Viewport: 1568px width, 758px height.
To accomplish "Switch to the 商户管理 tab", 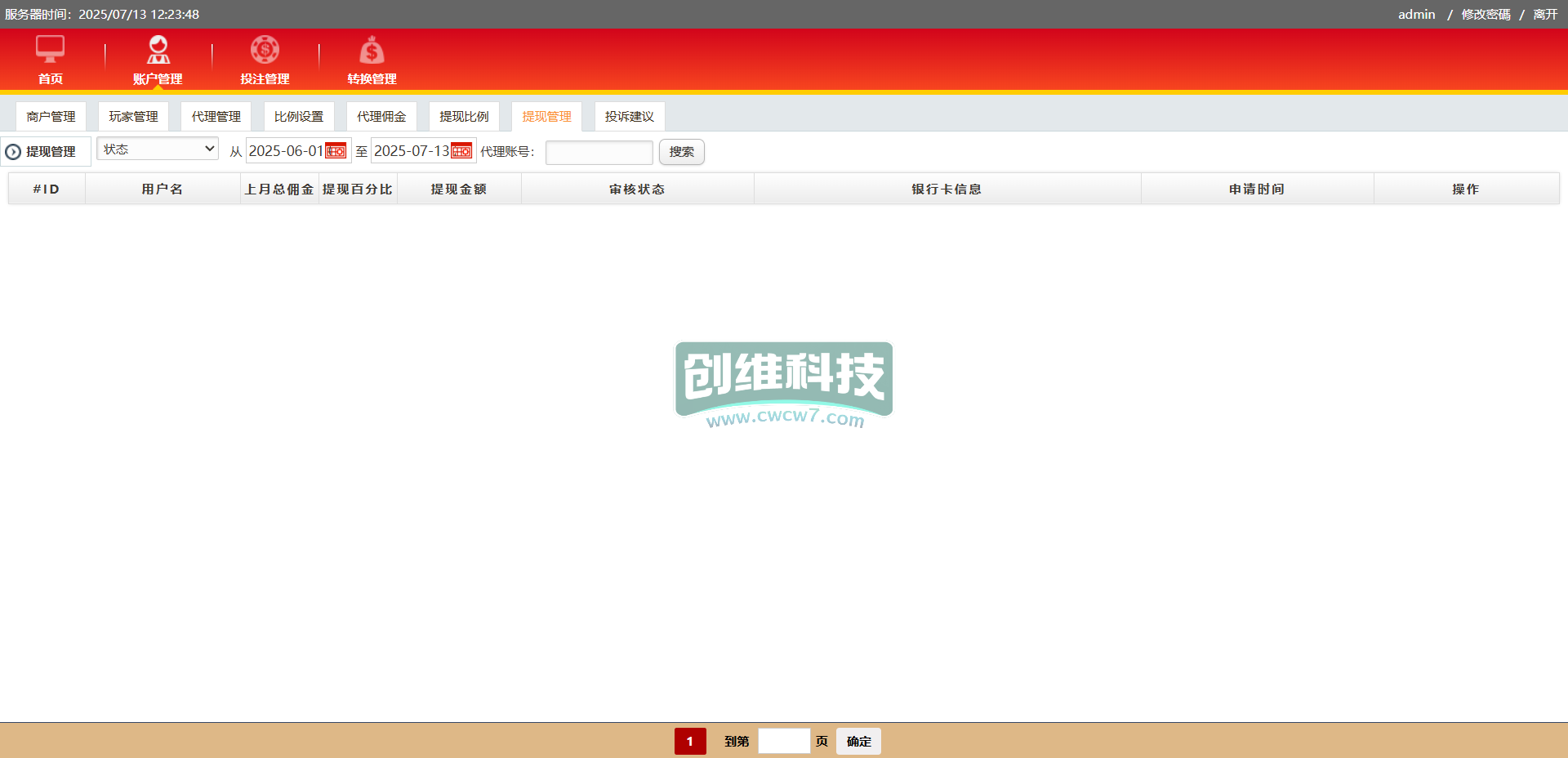I will 51,117.
